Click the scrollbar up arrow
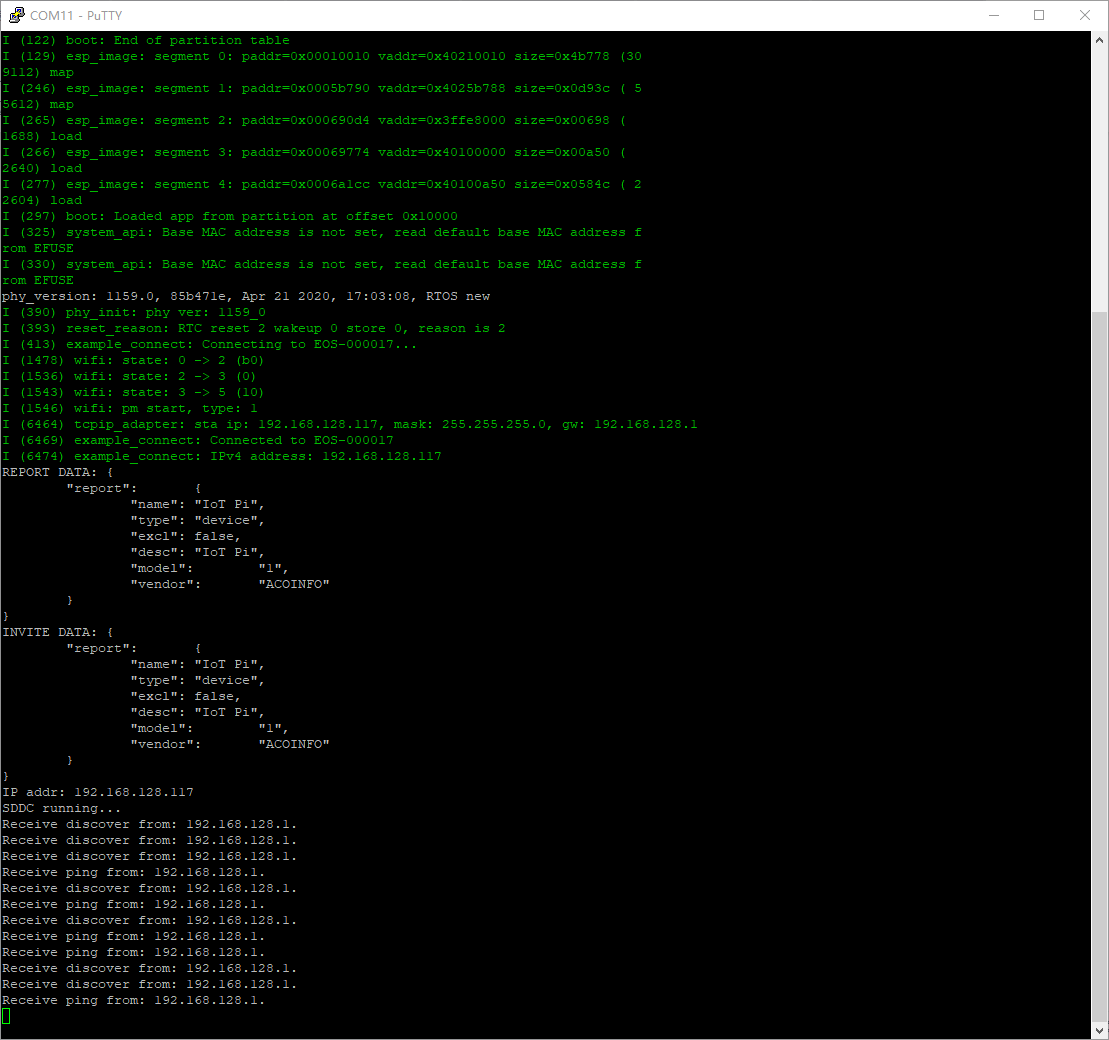The height and width of the screenshot is (1040, 1109). click(1099, 40)
